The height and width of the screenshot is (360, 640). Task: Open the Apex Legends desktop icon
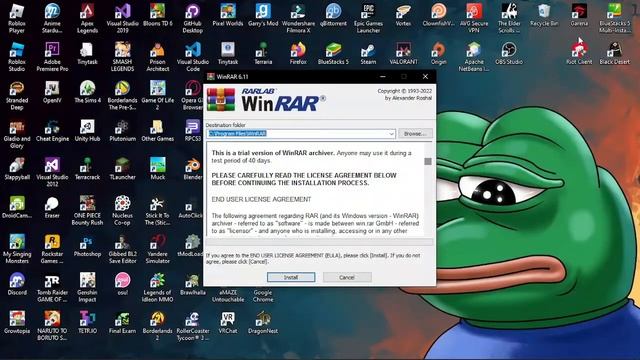click(87, 18)
